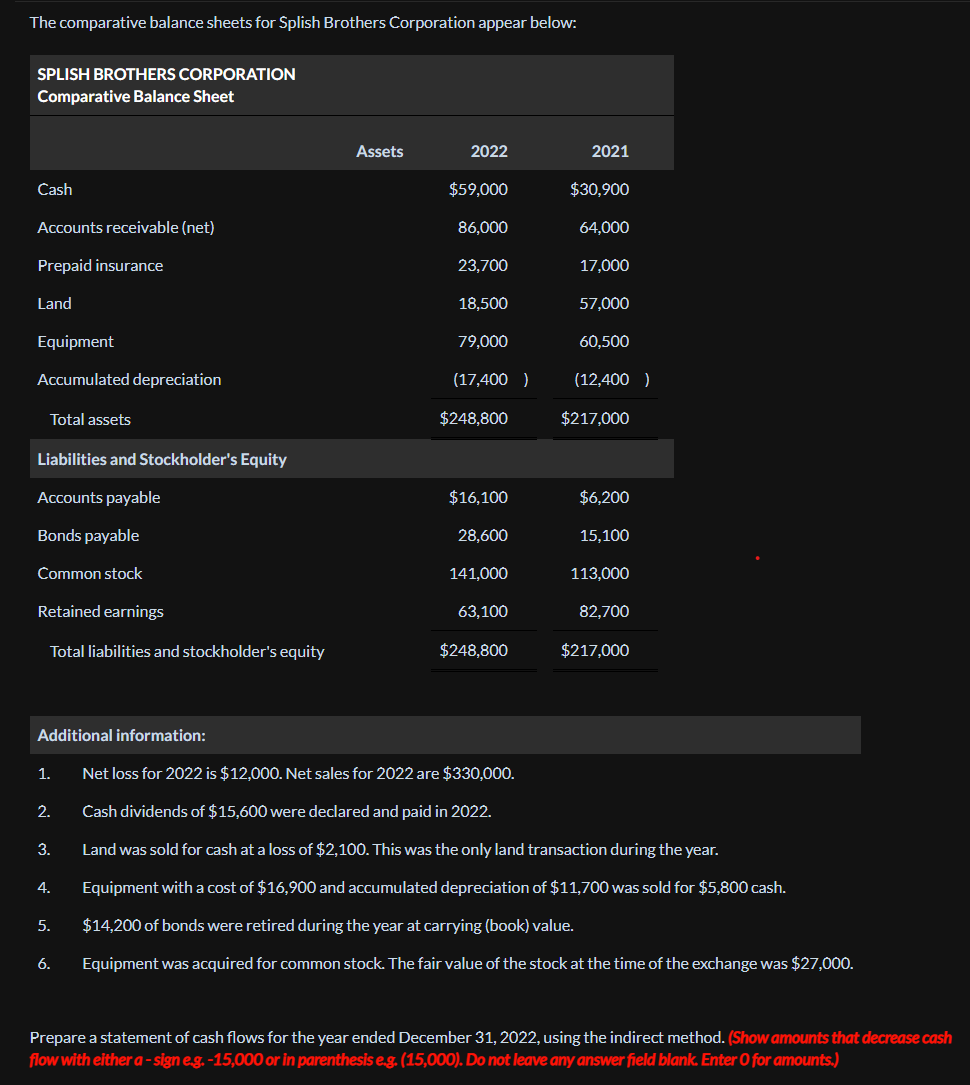Select the Accounts payable 2022 value $16,100
Image resolution: width=970 pixels, height=1085 pixels.
tap(478, 498)
